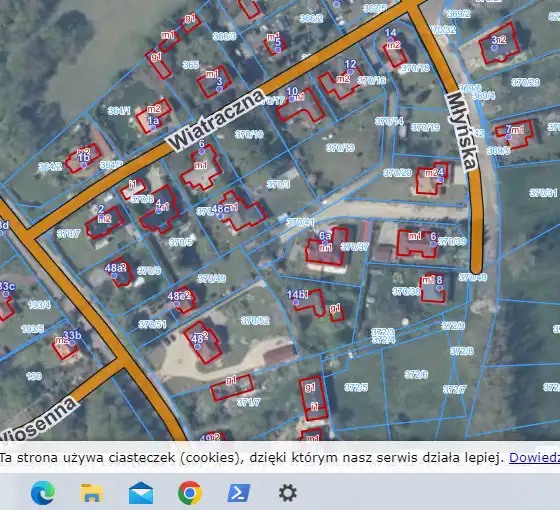The height and width of the screenshot is (510, 560).
Task: Click parcel label 372/6
Action: 416,374
